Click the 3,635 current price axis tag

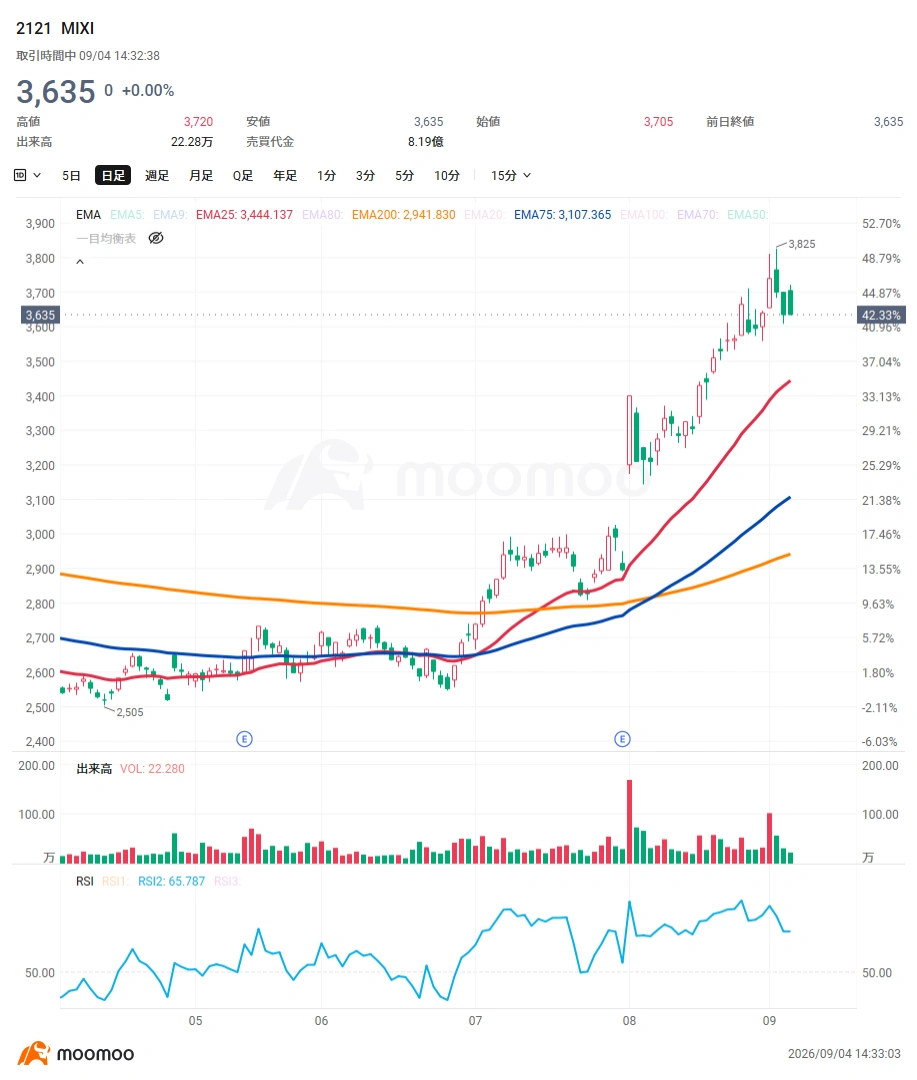point(40,315)
